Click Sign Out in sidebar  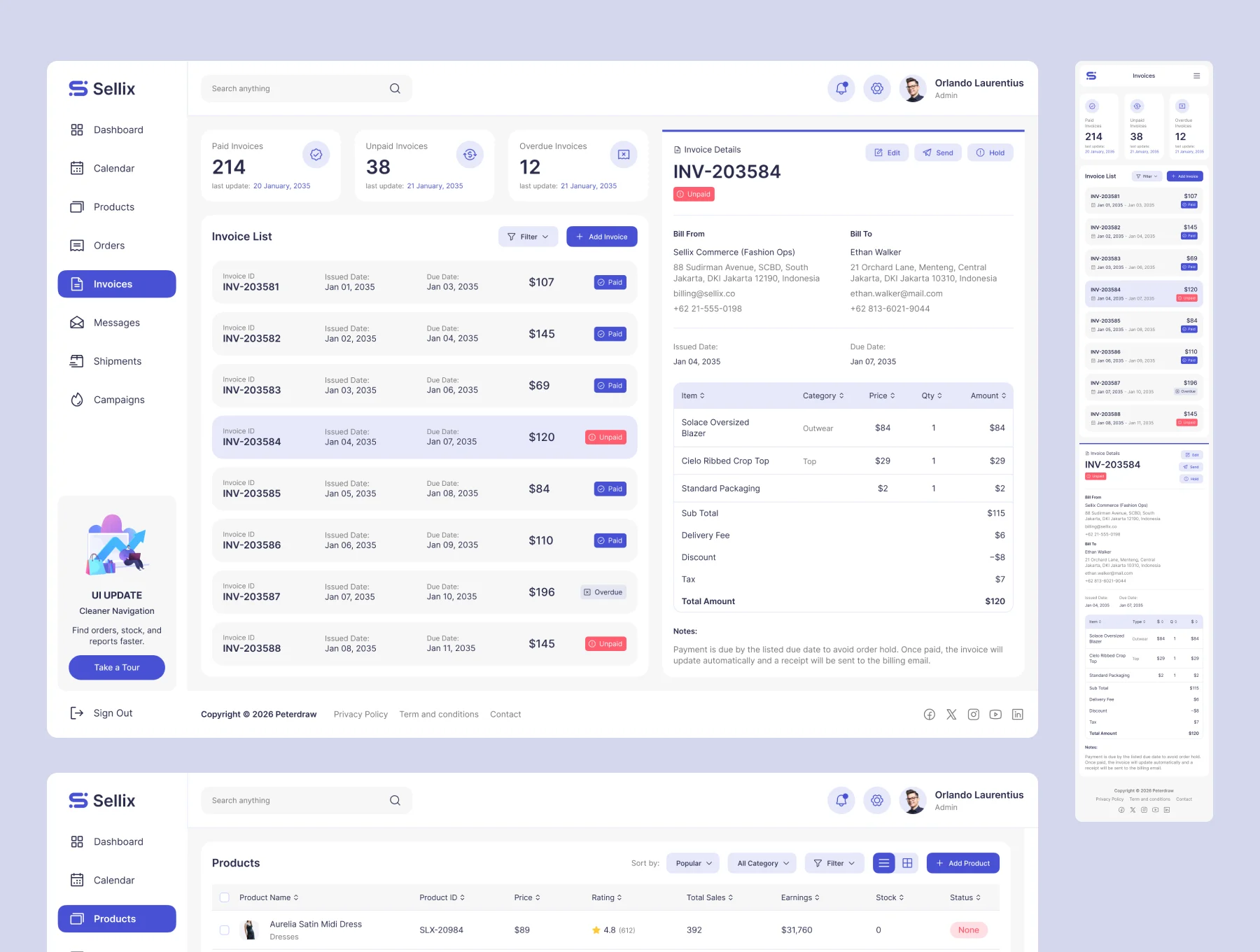[x=101, y=713]
